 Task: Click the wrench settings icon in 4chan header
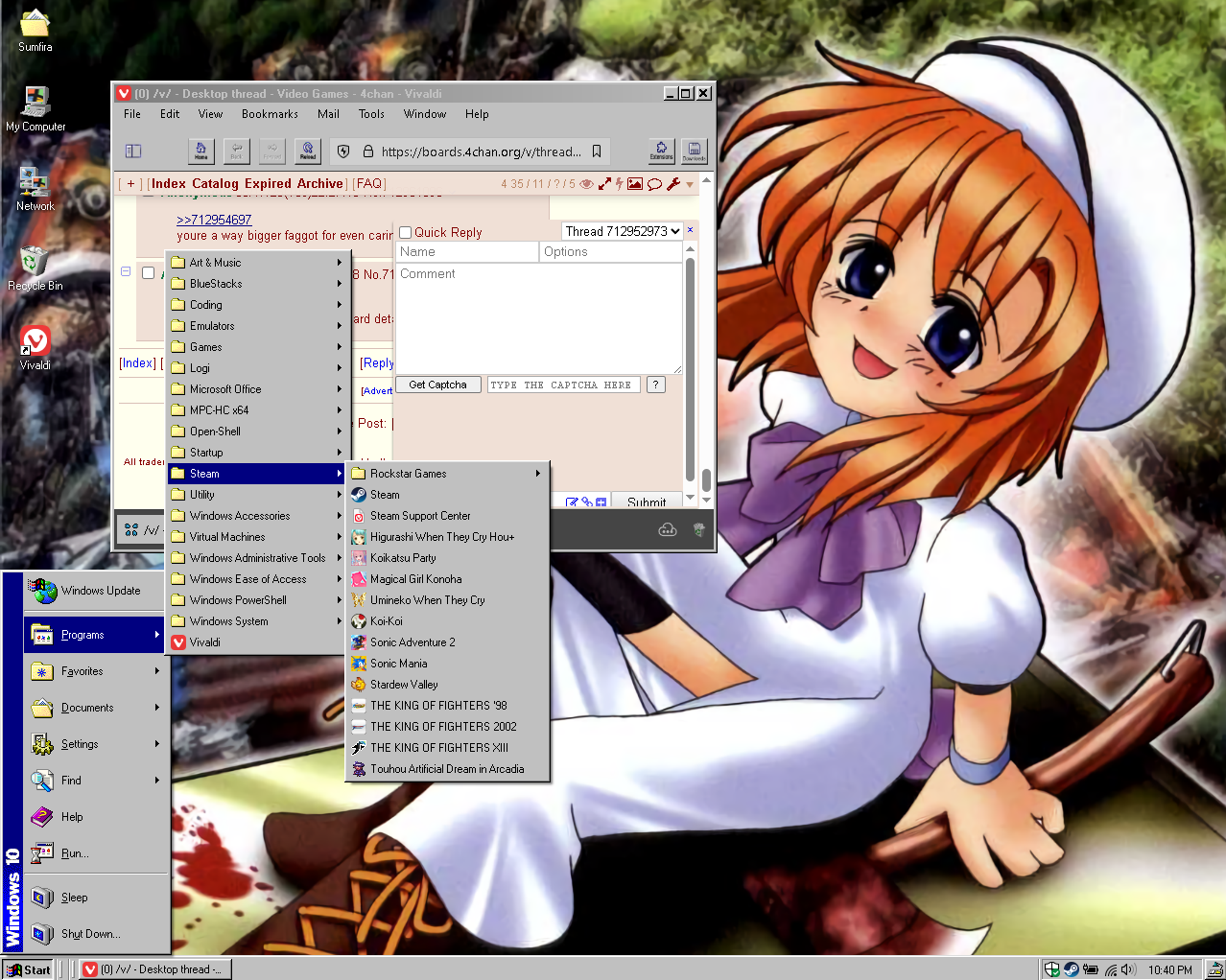673,184
